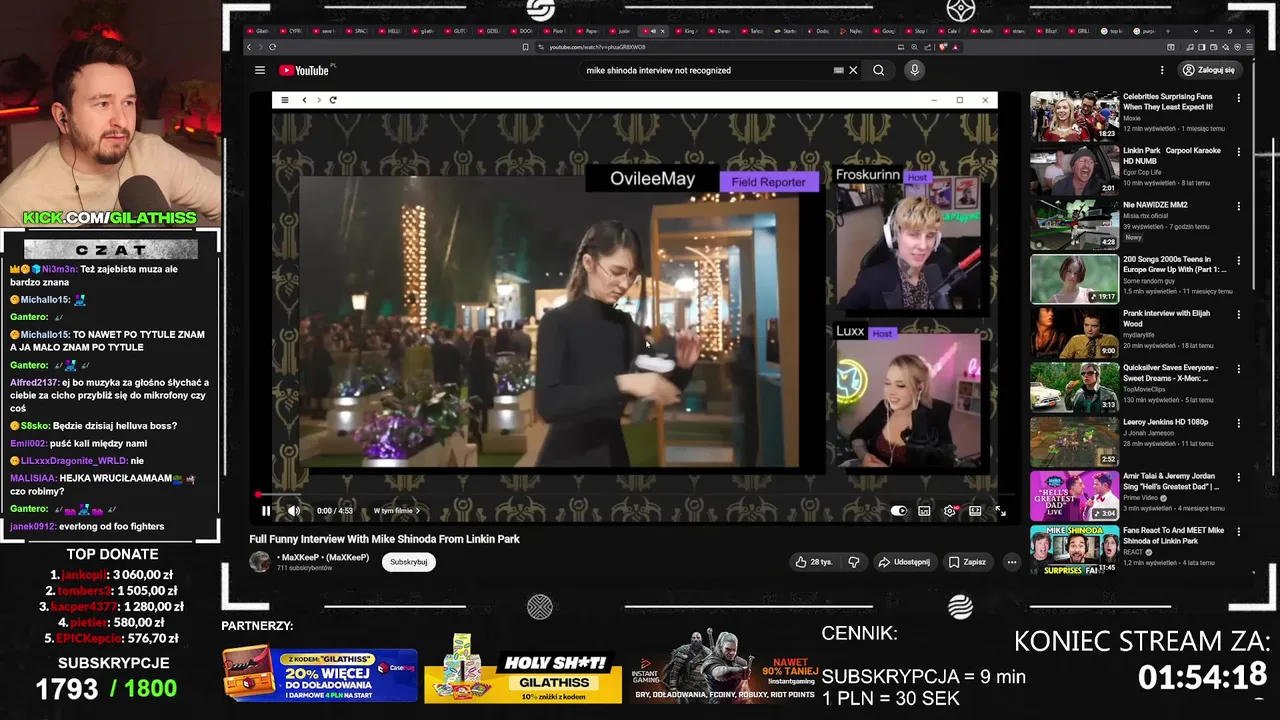The height and width of the screenshot is (720, 1280).
Task: Share the video with Udostępnij
Action: pos(904,562)
